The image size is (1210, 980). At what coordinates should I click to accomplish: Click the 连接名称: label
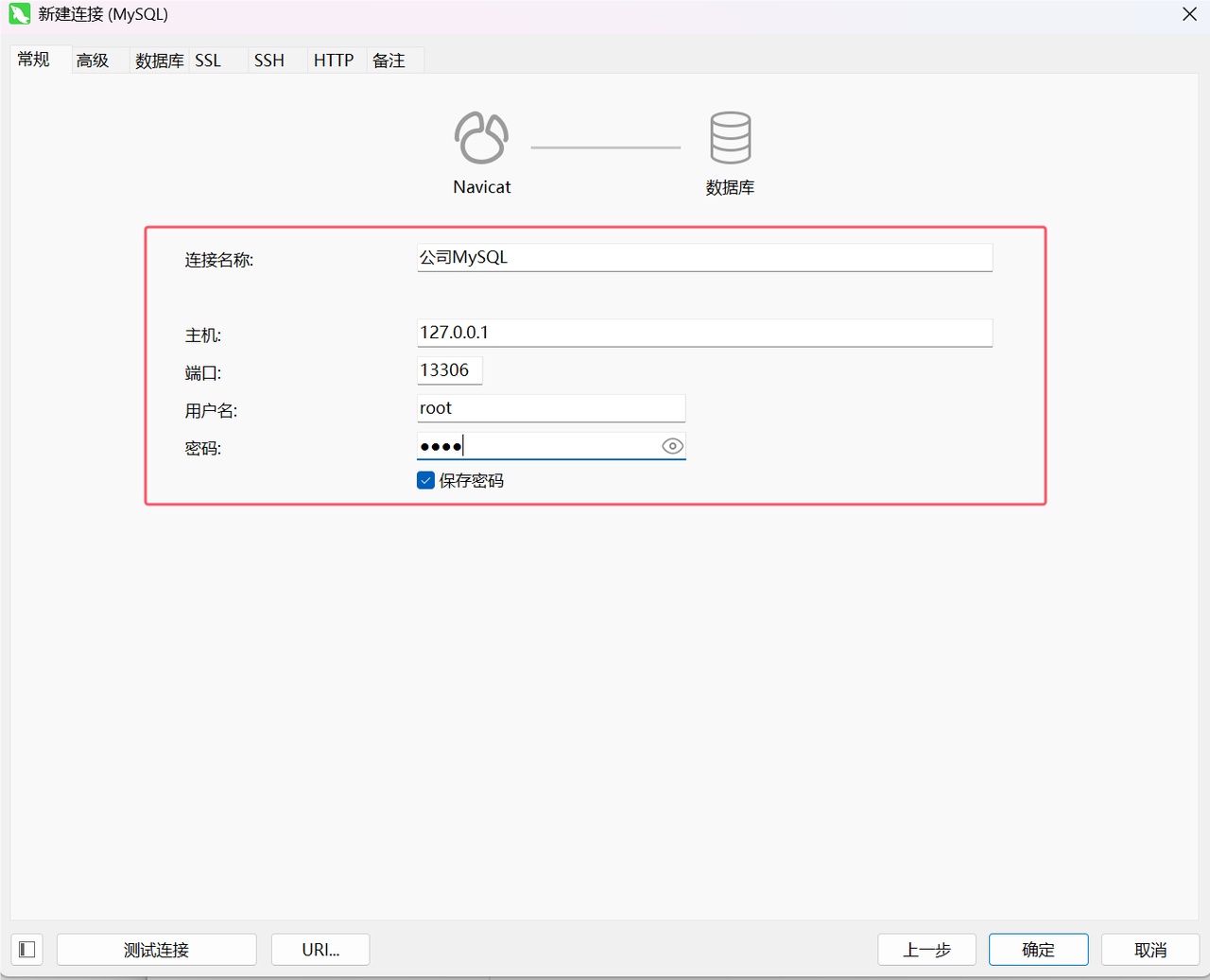pyautogui.click(x=219, y=260)
